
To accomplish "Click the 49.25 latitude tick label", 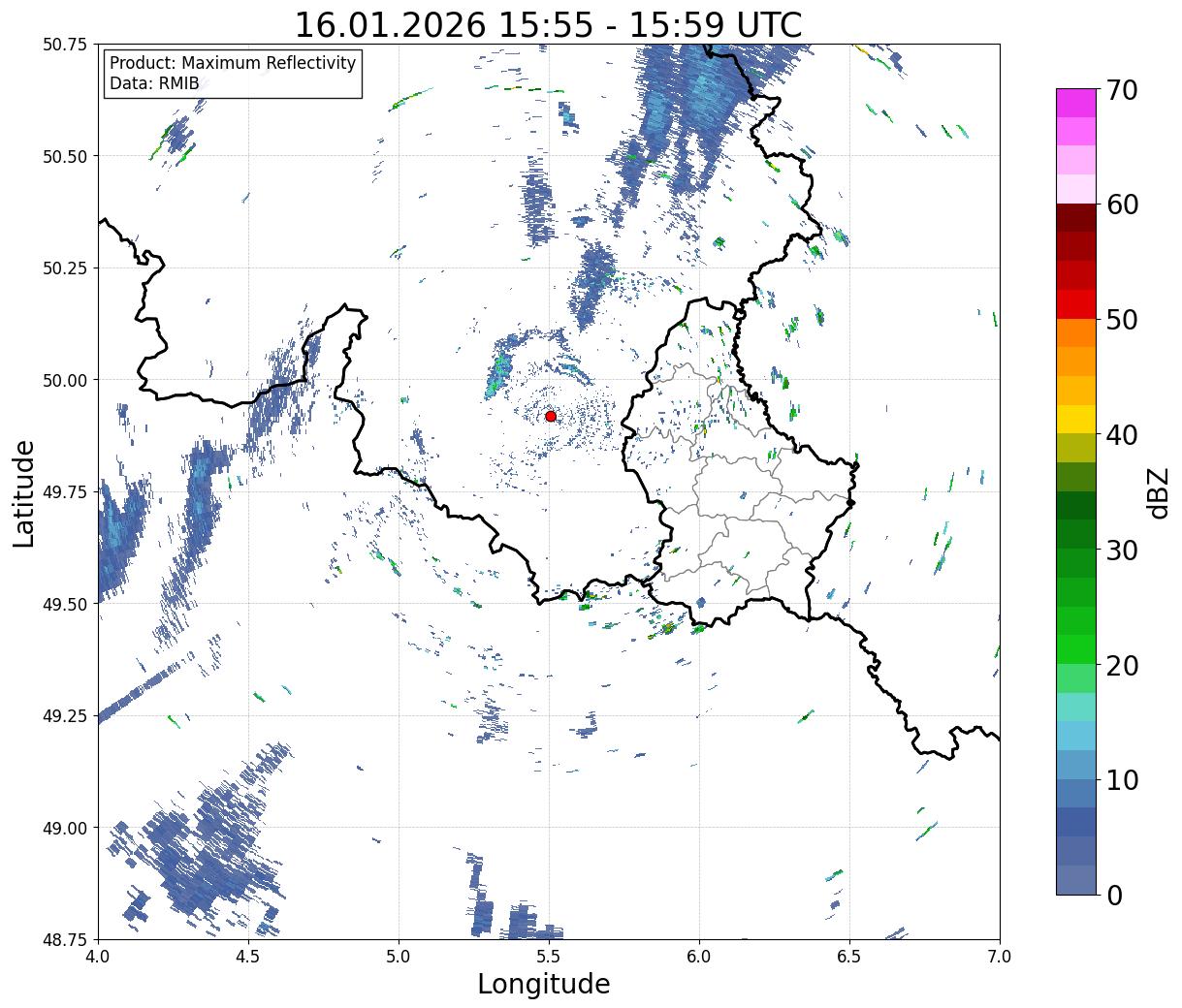I will coord(64,716).
